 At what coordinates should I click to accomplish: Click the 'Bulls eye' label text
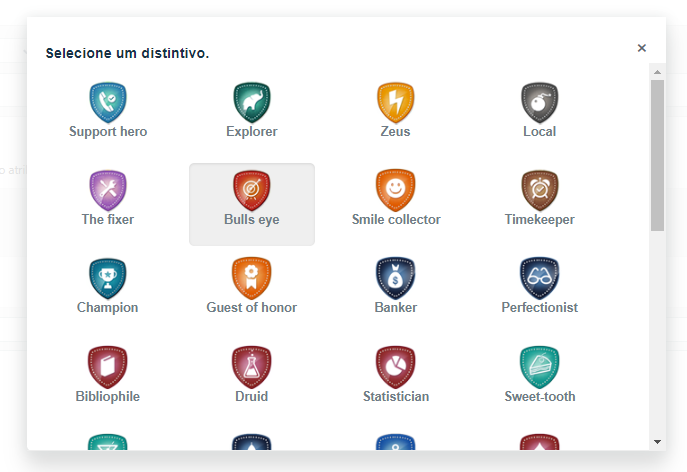pyautogui.click(x=251, y=220)
